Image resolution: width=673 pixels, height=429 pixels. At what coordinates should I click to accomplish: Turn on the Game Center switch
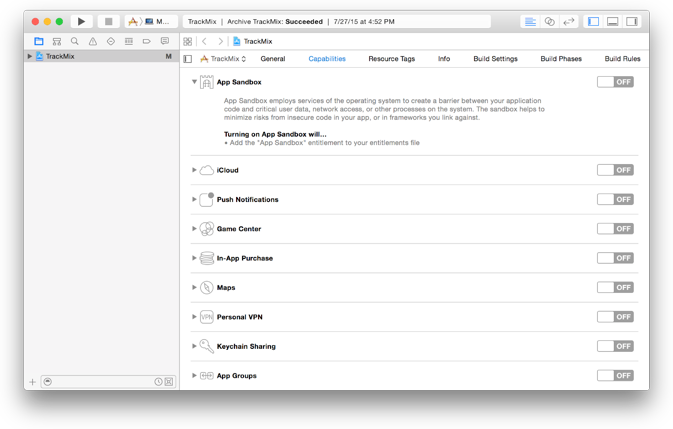coord(615,229)
